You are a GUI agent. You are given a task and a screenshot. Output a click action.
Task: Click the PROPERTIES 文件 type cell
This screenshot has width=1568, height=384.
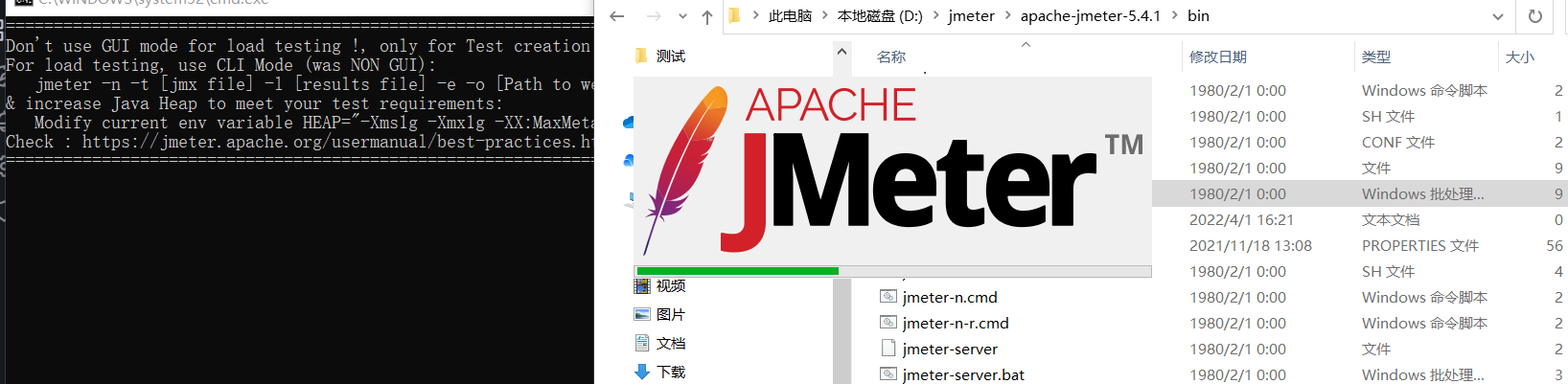[x=1420, y=246]
